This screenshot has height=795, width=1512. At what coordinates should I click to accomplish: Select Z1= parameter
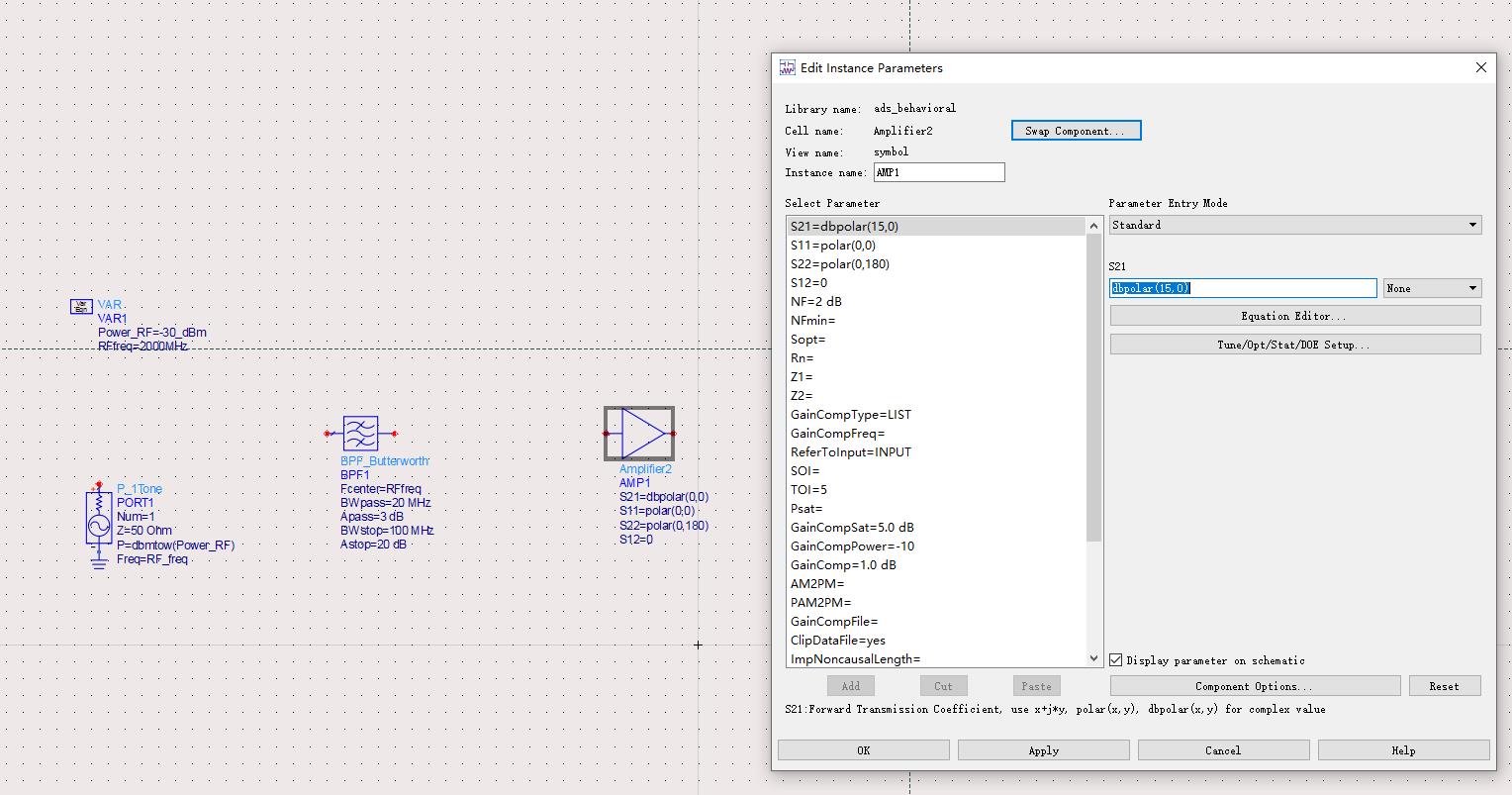point(936,377)
